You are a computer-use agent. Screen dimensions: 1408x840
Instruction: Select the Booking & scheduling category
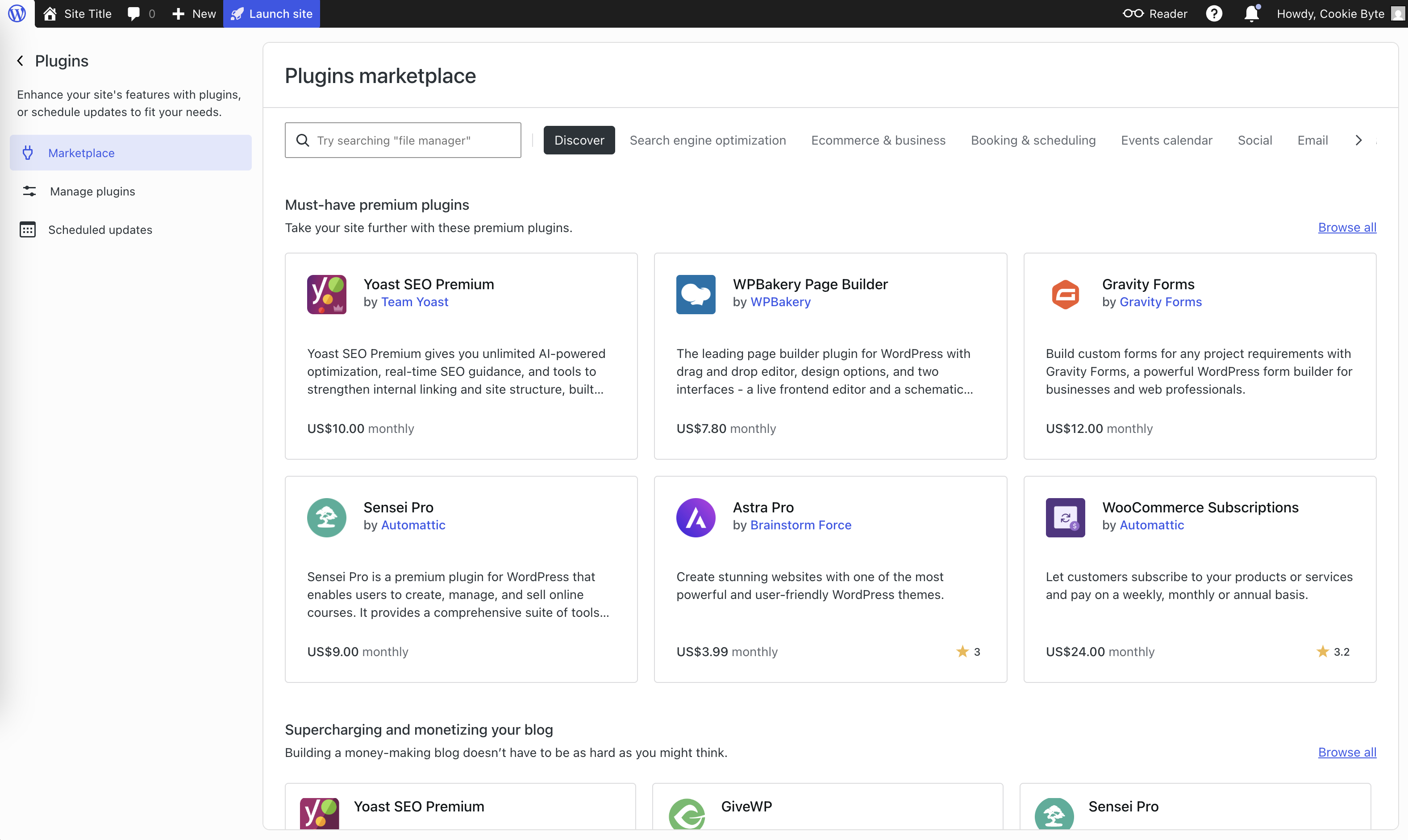(1033, 140)
